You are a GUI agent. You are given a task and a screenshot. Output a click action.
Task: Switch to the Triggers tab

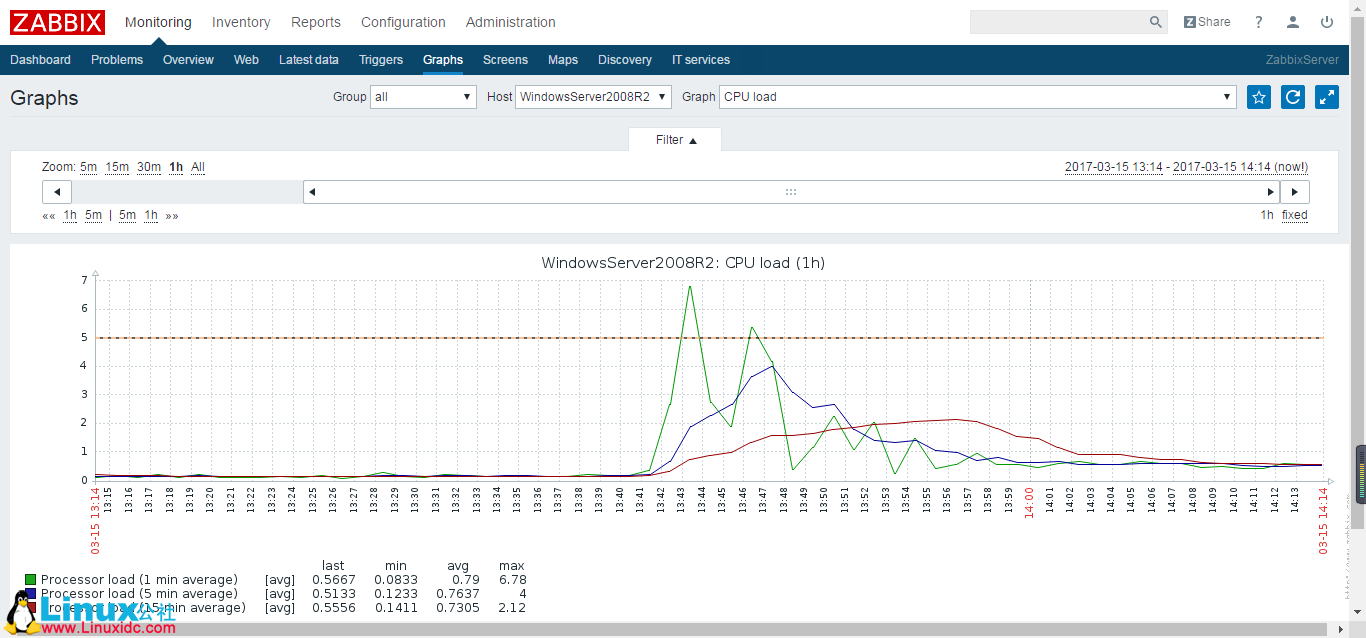(x=380, y=60)
